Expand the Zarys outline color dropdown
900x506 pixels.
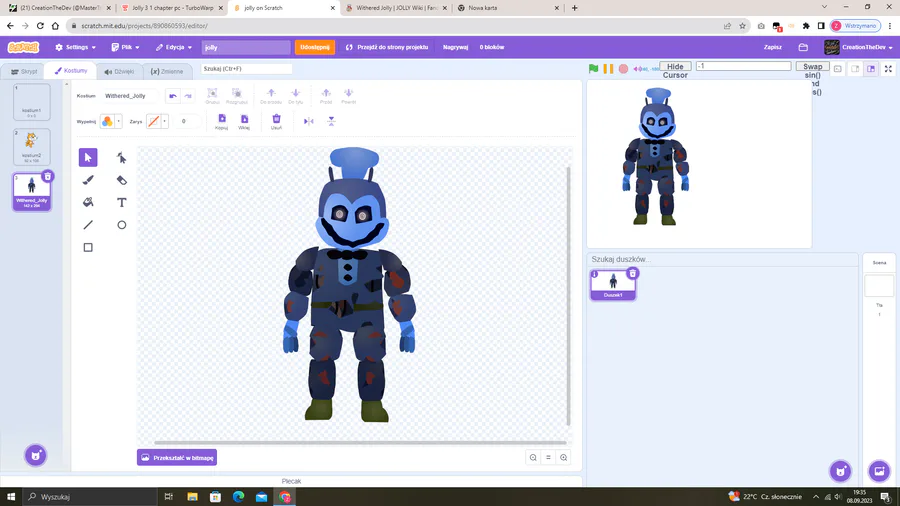(x=165, y=121)
